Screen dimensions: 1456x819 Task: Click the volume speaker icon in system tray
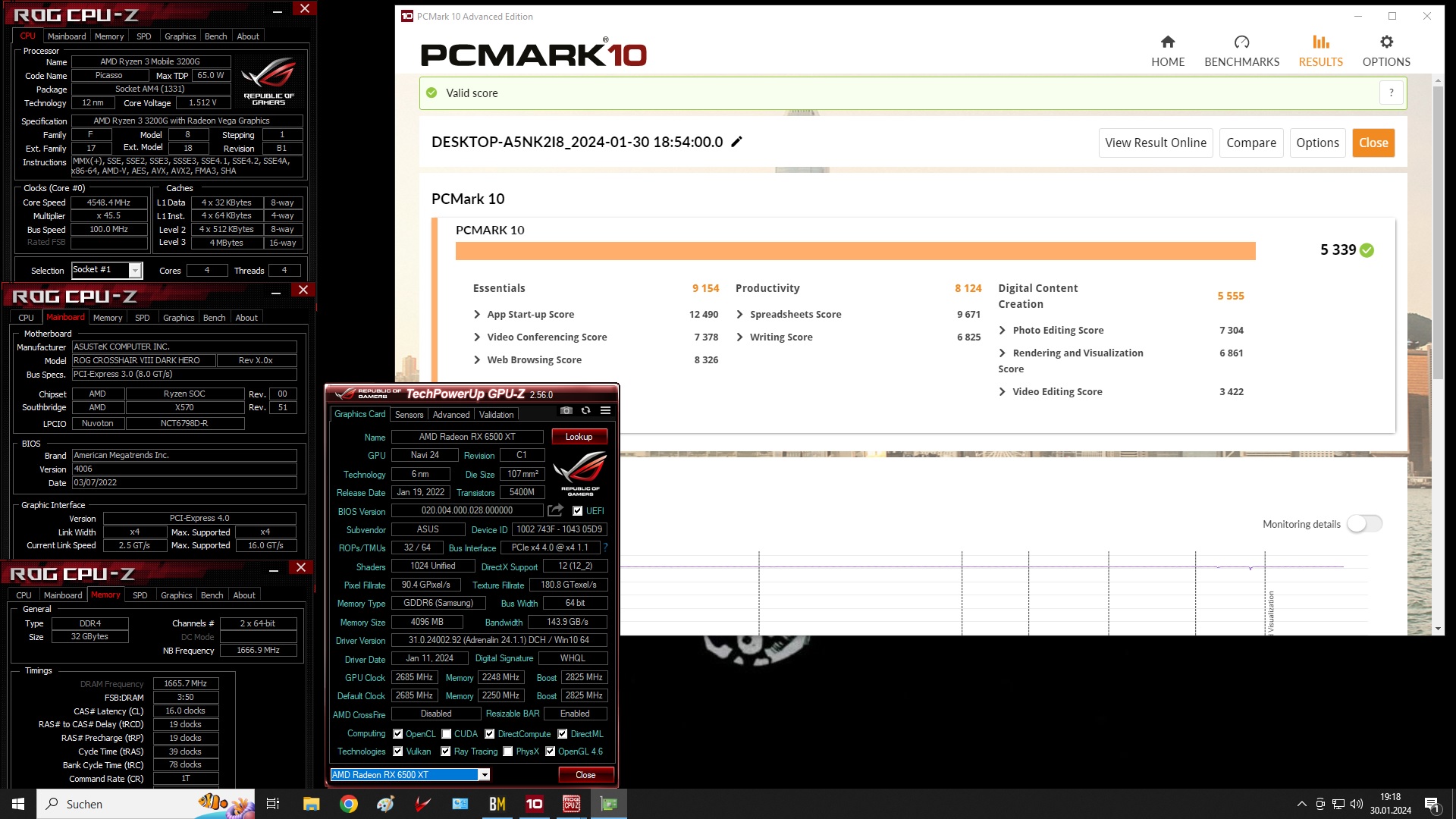pos(1357,804)
